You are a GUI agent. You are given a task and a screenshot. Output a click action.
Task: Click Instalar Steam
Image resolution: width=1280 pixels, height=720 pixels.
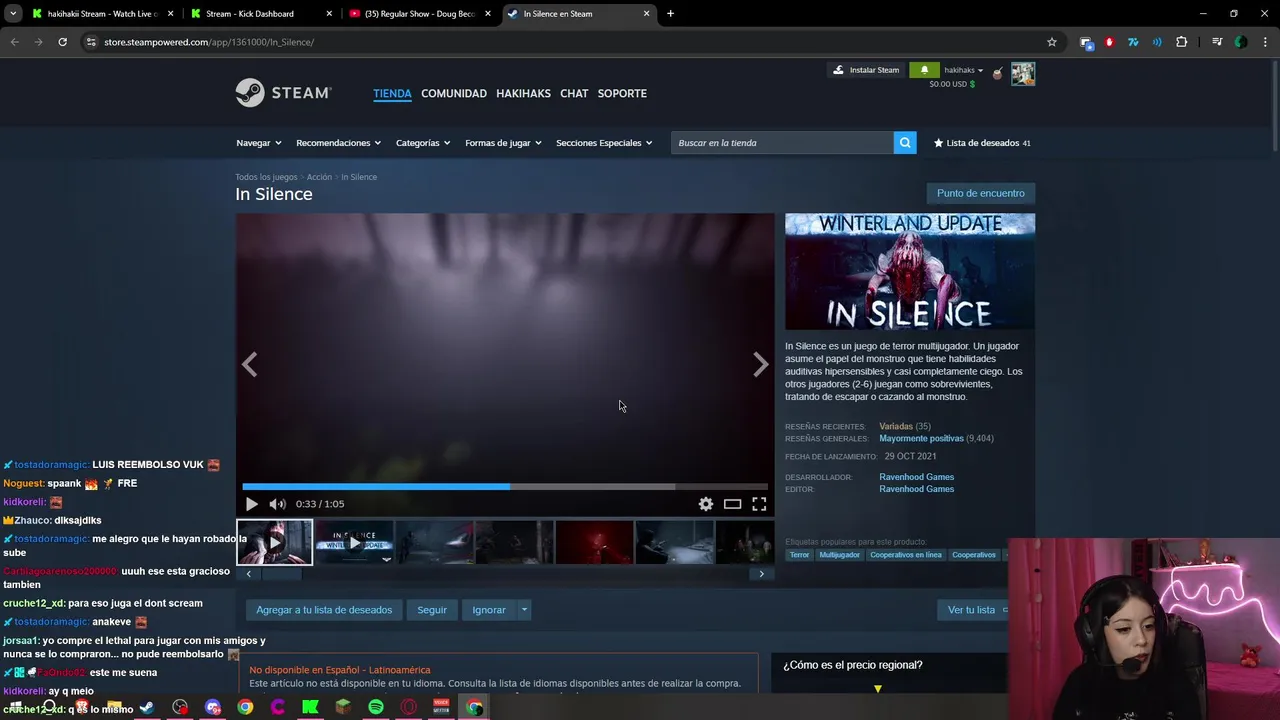866,70
